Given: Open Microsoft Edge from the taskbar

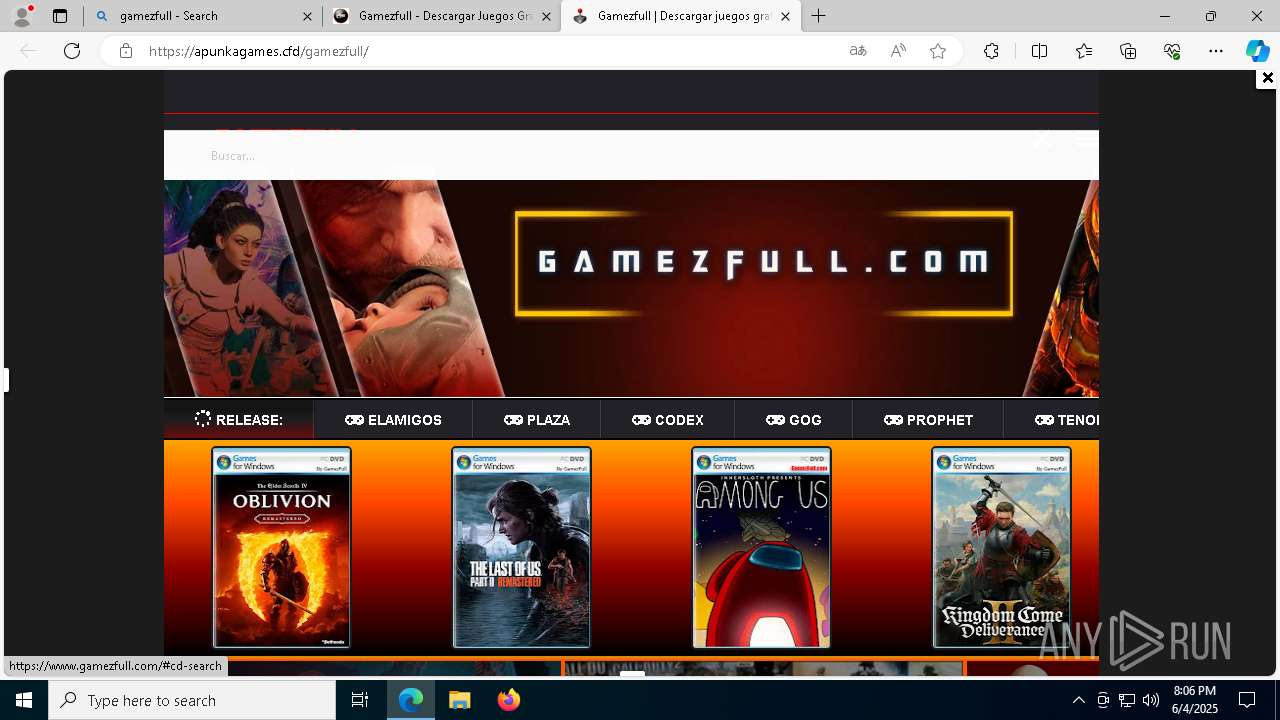Looking at the screenshot, I should pyautogui.click(x=411, y=700).
